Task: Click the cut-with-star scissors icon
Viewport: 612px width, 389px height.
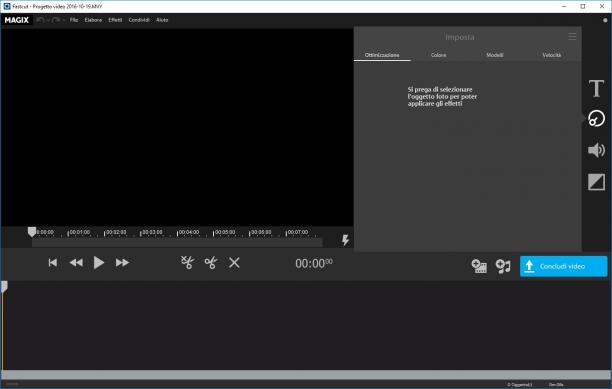Action: [187, 263]
